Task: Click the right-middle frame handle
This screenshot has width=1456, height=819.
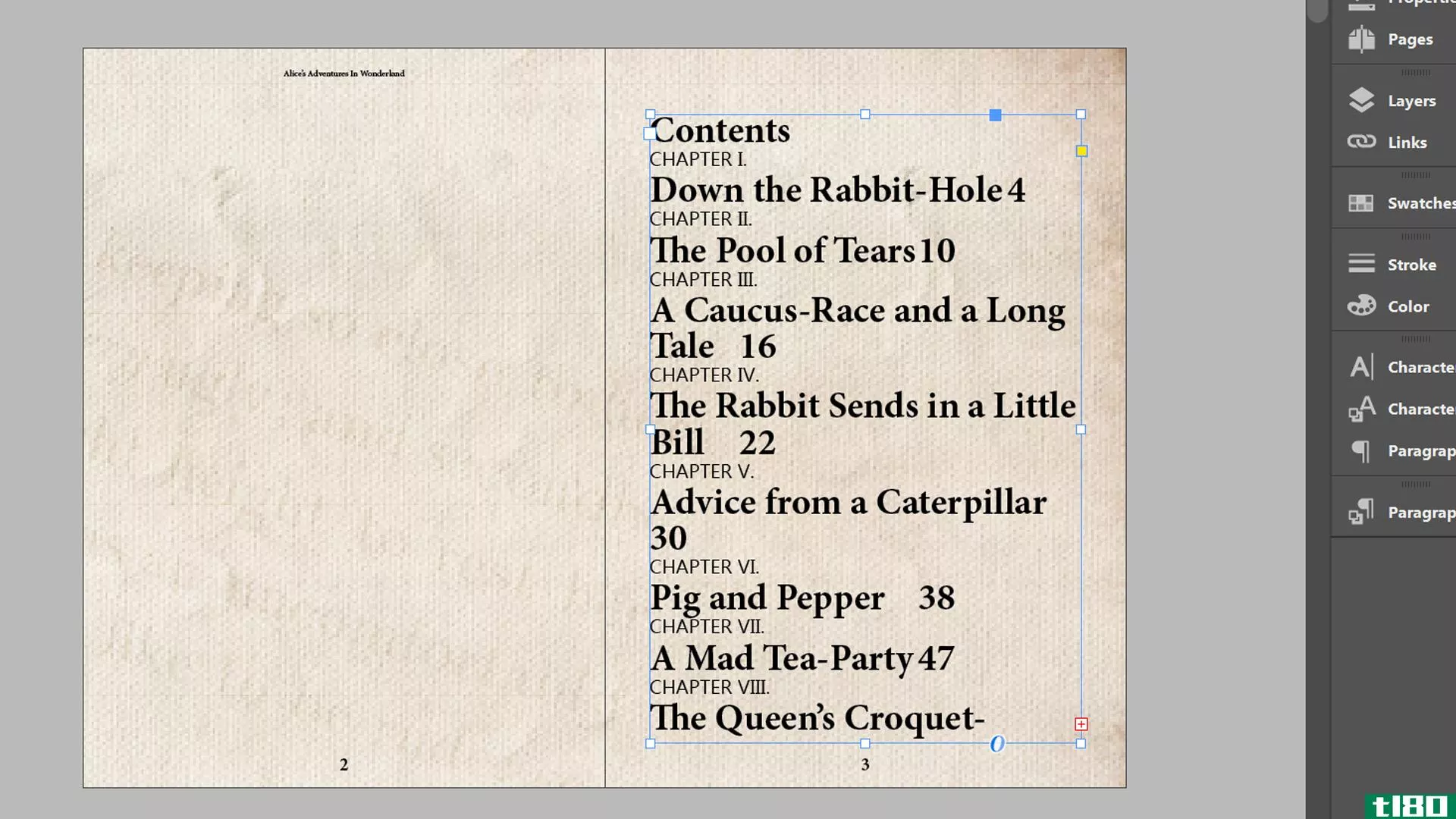Action: pyautogui.click(x=1081, y=429)
